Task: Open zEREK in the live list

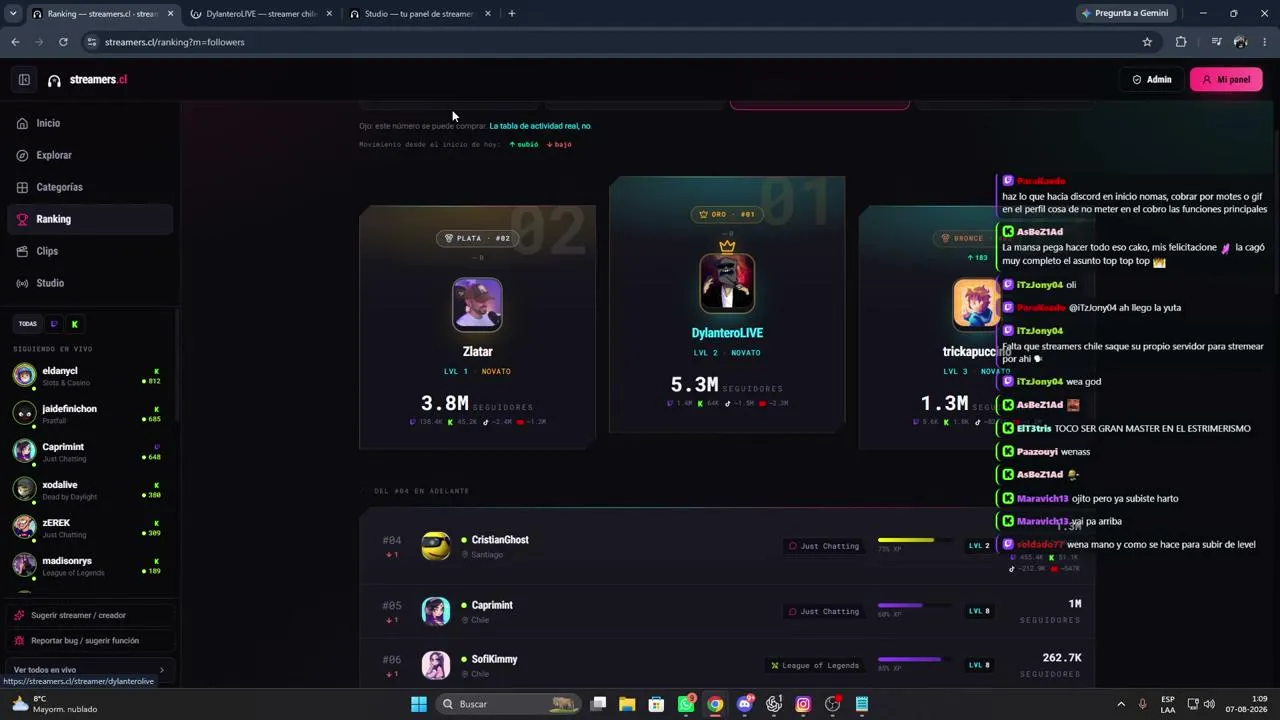Action: pyautogui.click(x=88, y=527)
